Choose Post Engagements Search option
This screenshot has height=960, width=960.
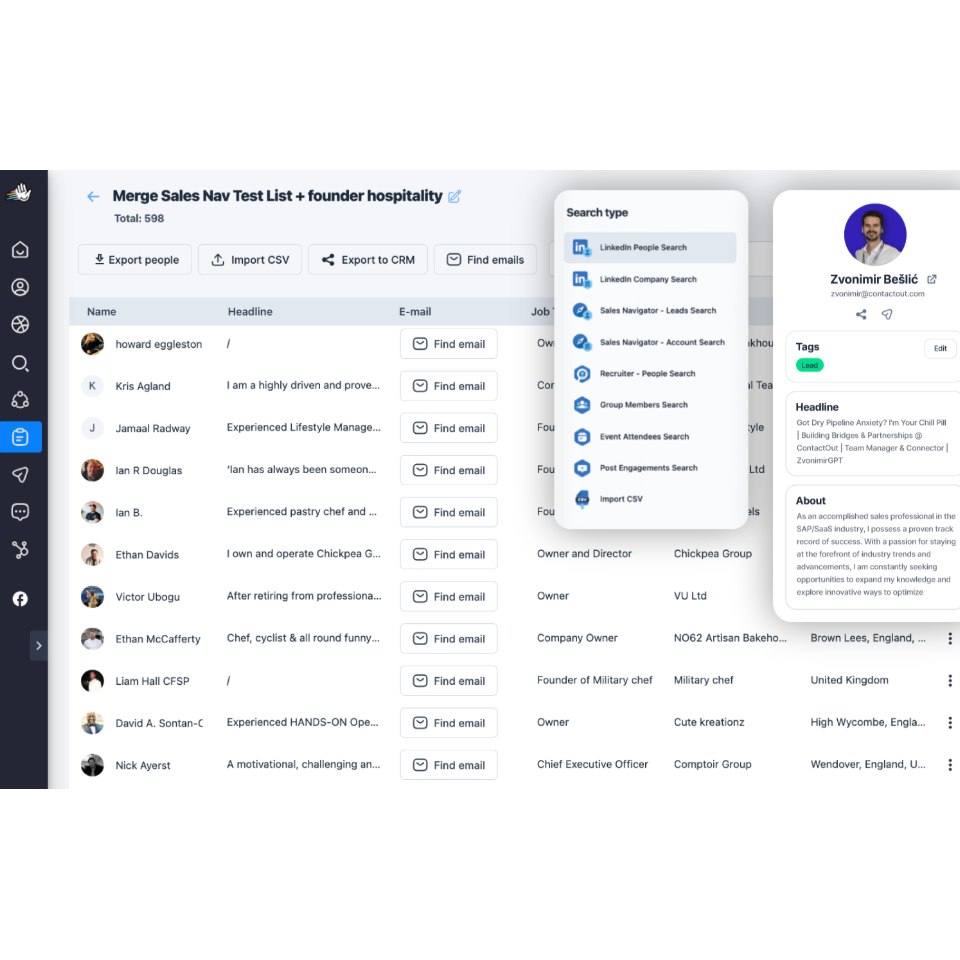650,468
